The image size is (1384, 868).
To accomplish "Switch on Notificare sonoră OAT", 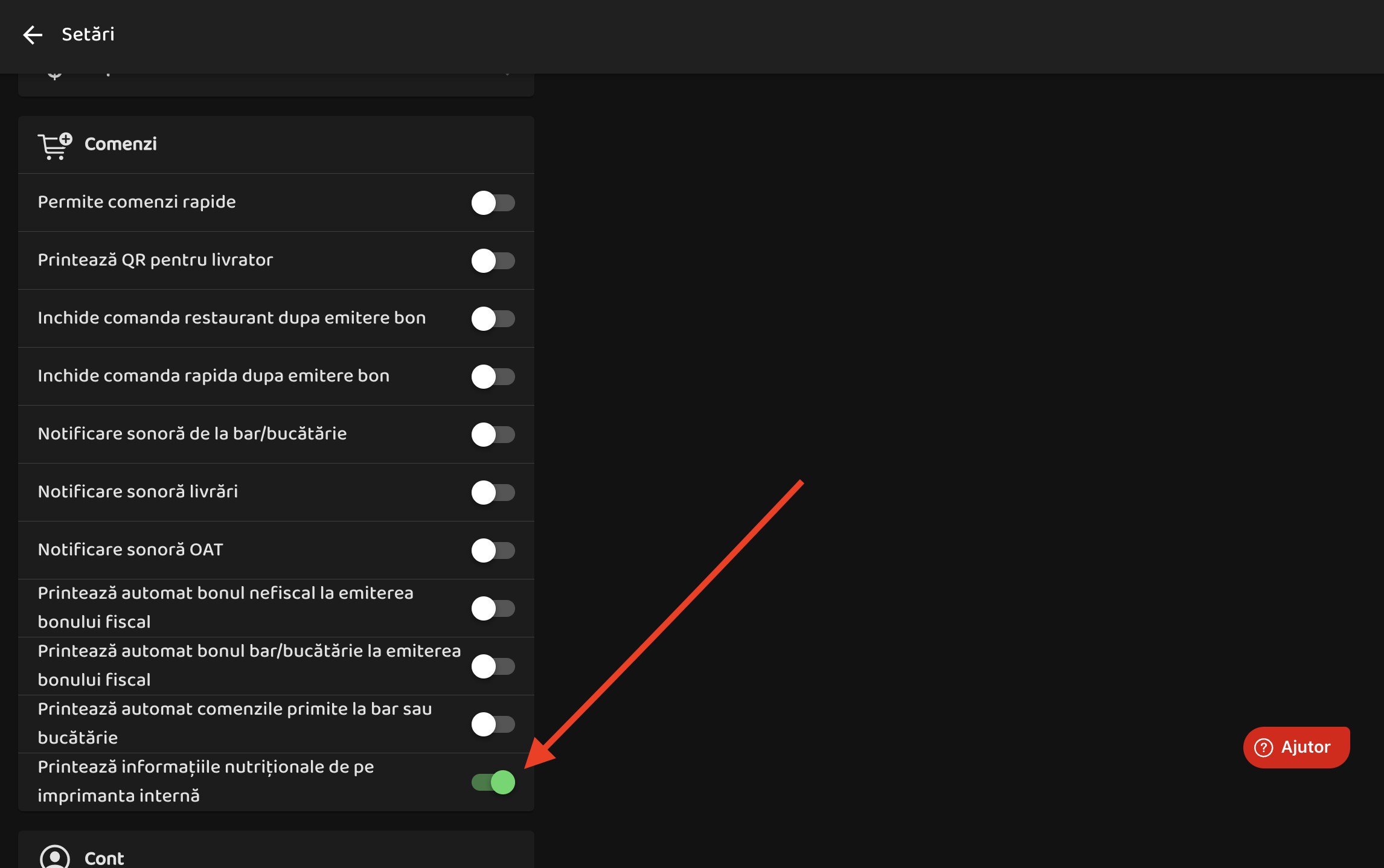I will click(x=493, y=550).
